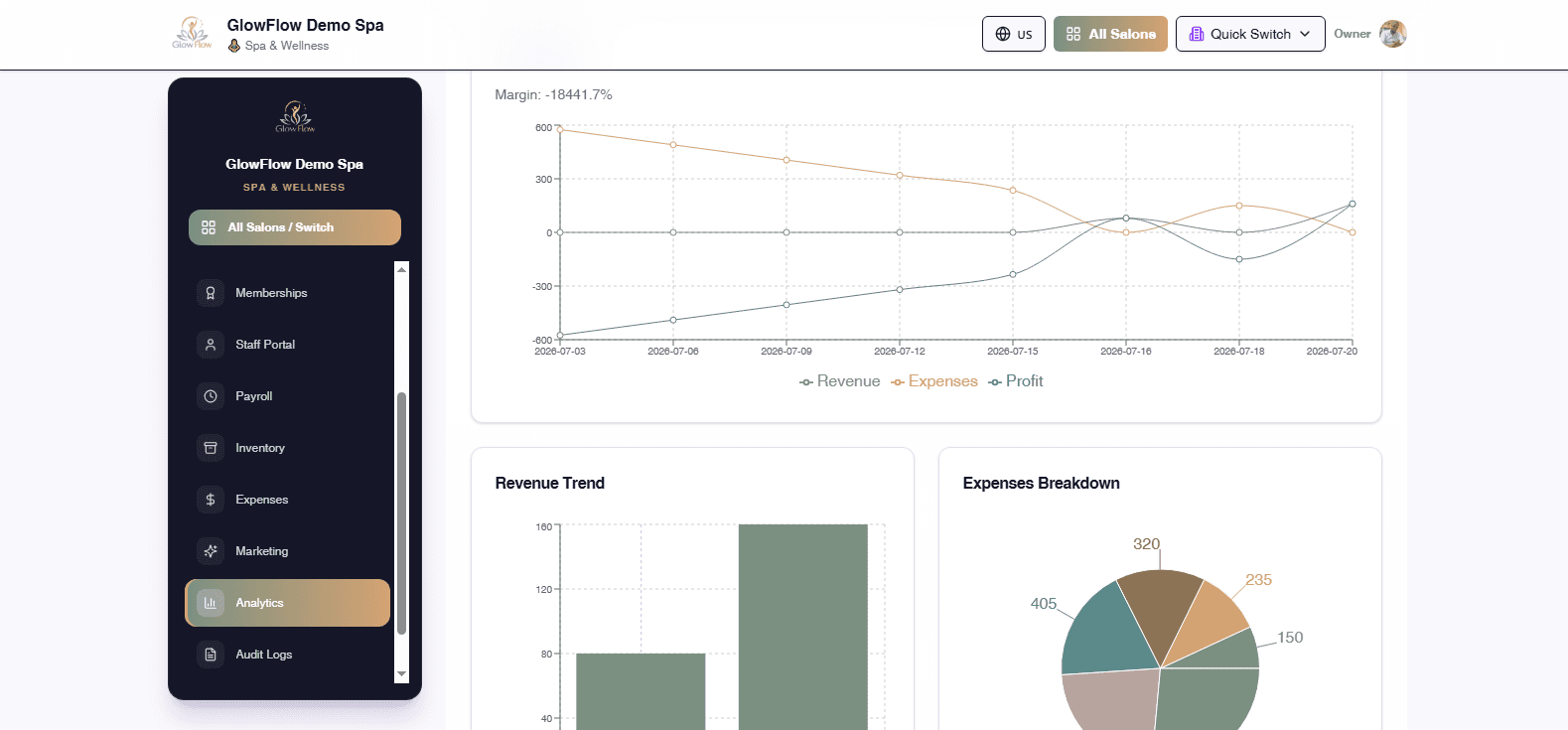Click the Expenses Breakdown heading
The height and width of the screenshot is (730, 1568).
1041,484
